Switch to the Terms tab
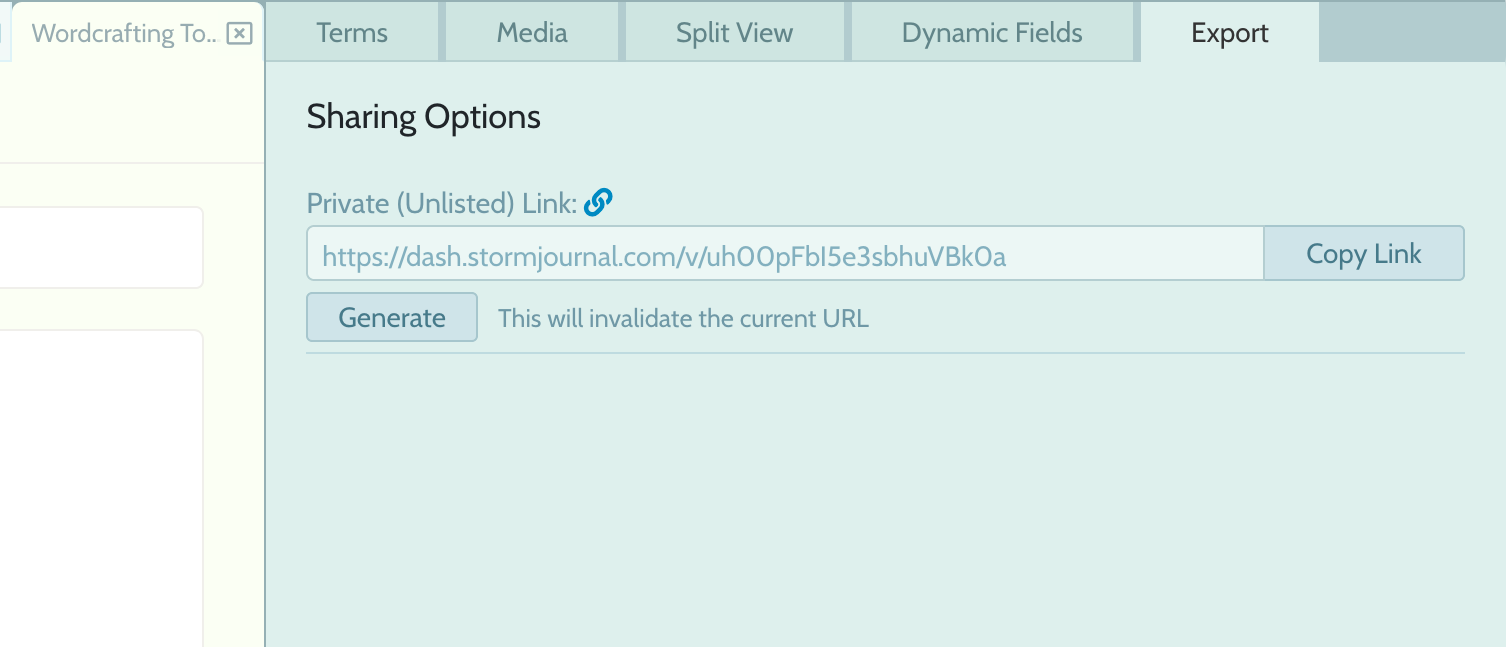The width and height of the screenshot is (1506, 647). click(x=352, y=33)
